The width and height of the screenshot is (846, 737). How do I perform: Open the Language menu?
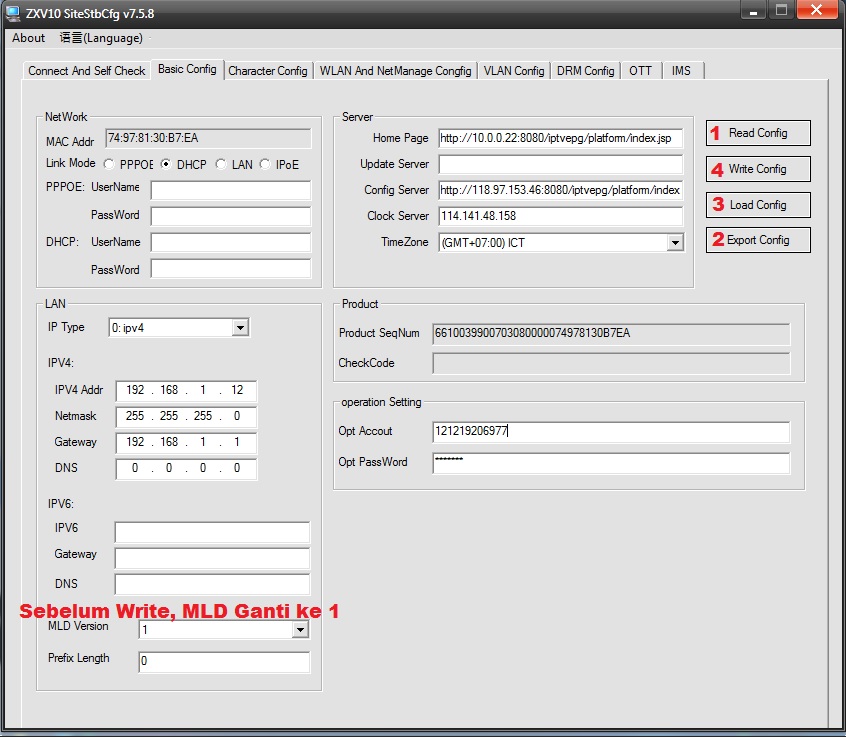point(101,38)
